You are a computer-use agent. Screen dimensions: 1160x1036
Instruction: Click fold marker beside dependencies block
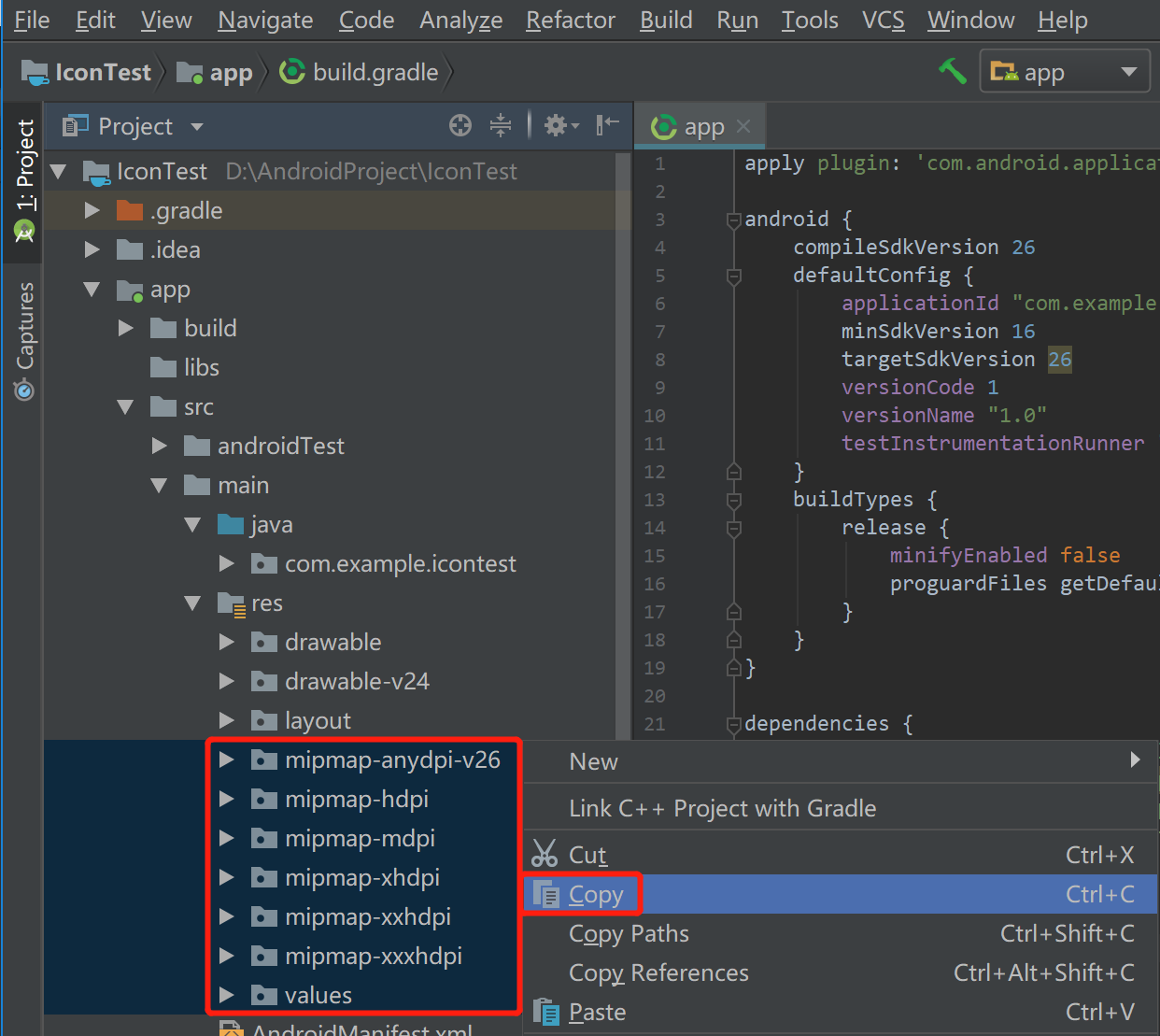click(734, 725)
